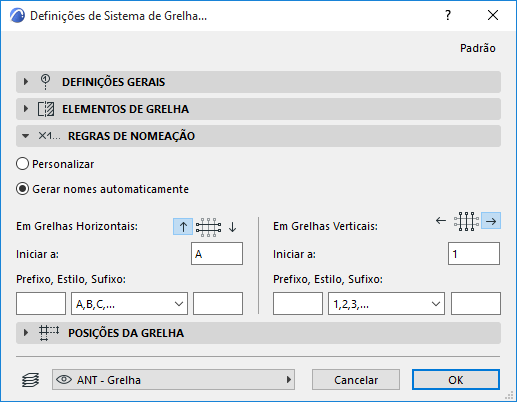Click the Archicad logo in title bar

click(17, 16)
